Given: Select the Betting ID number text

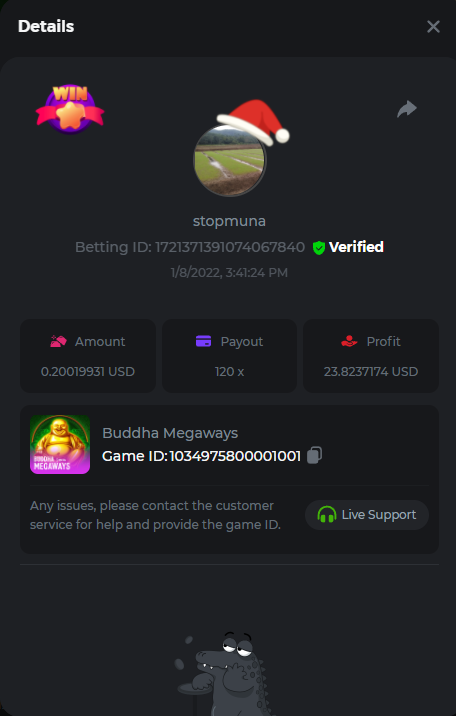Looking at the screenshot, I should 230,247.
